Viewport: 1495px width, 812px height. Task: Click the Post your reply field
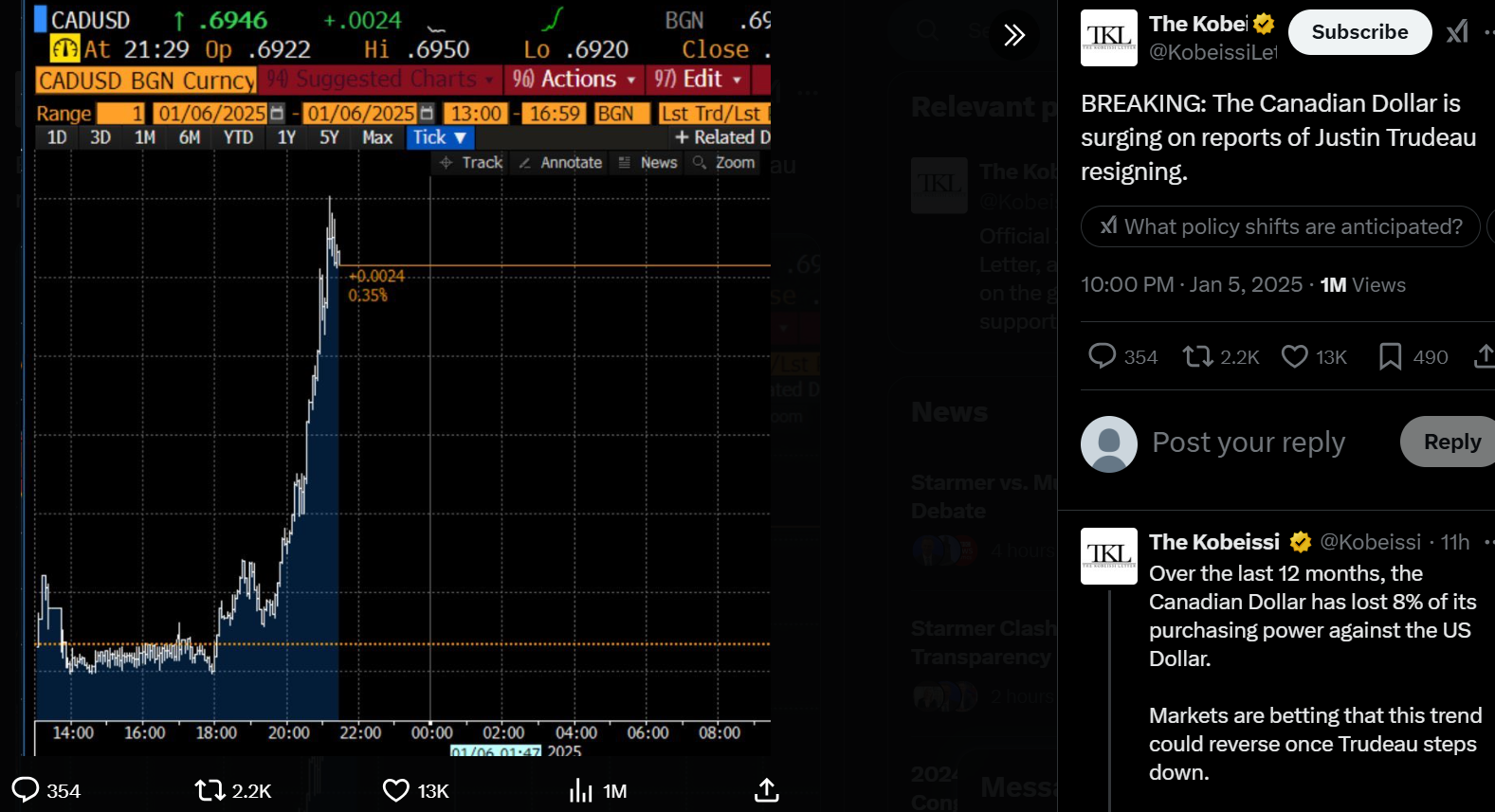pos(1248,442)
